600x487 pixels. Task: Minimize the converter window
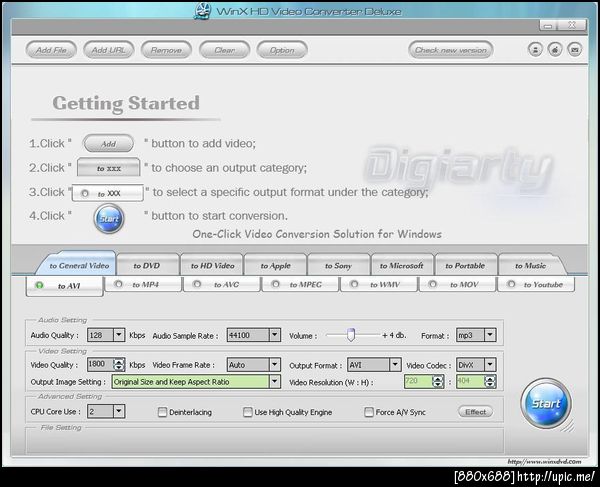click(x=549, y=26)
